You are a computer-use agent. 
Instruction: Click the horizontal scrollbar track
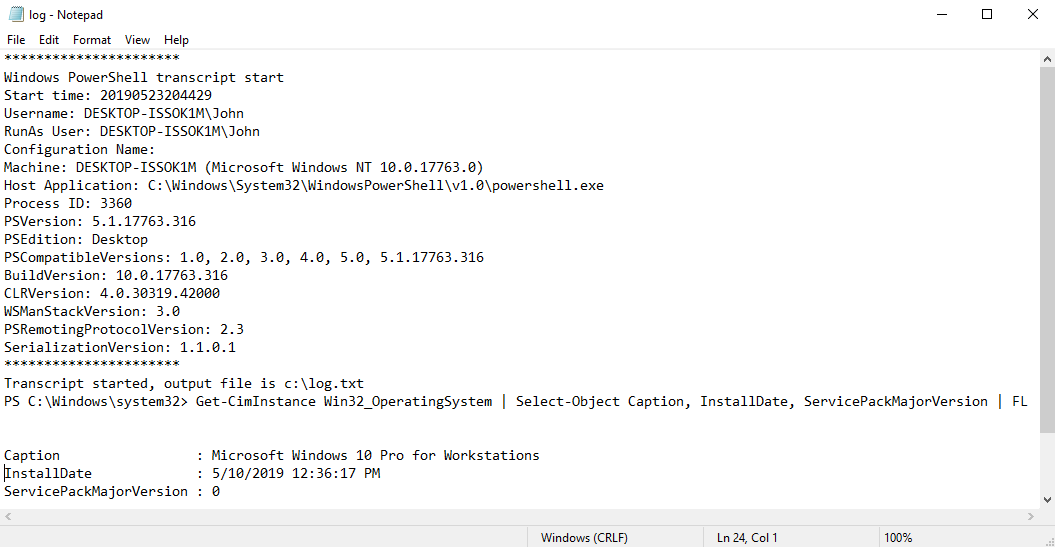[x=519, y=517]
